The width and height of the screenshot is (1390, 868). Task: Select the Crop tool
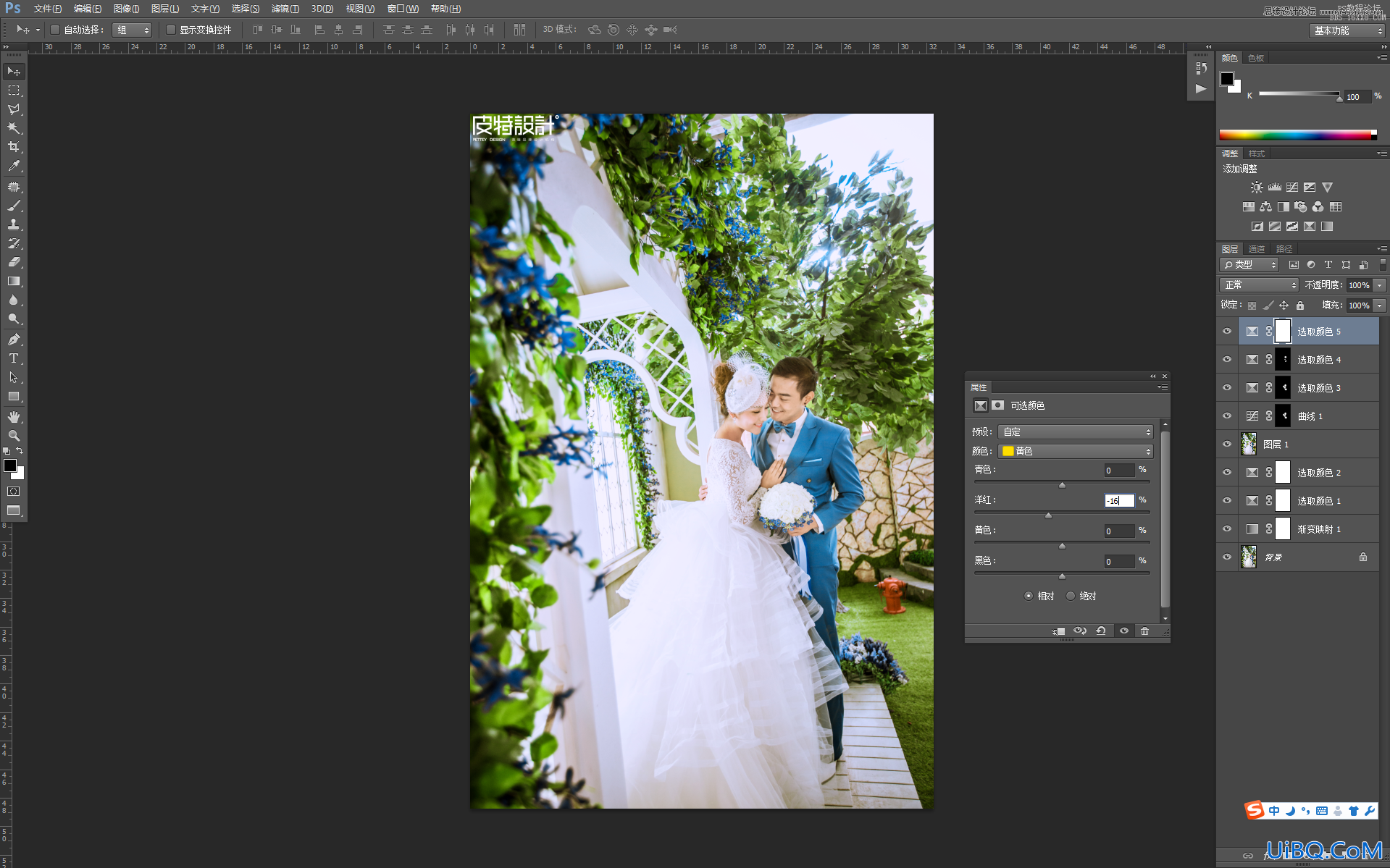tap(14, 147)
